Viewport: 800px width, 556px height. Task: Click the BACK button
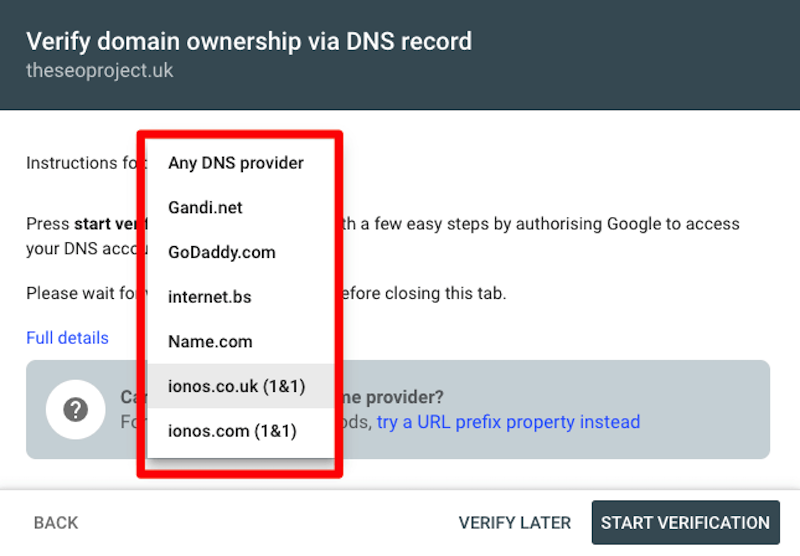click(x=56, y=523)
